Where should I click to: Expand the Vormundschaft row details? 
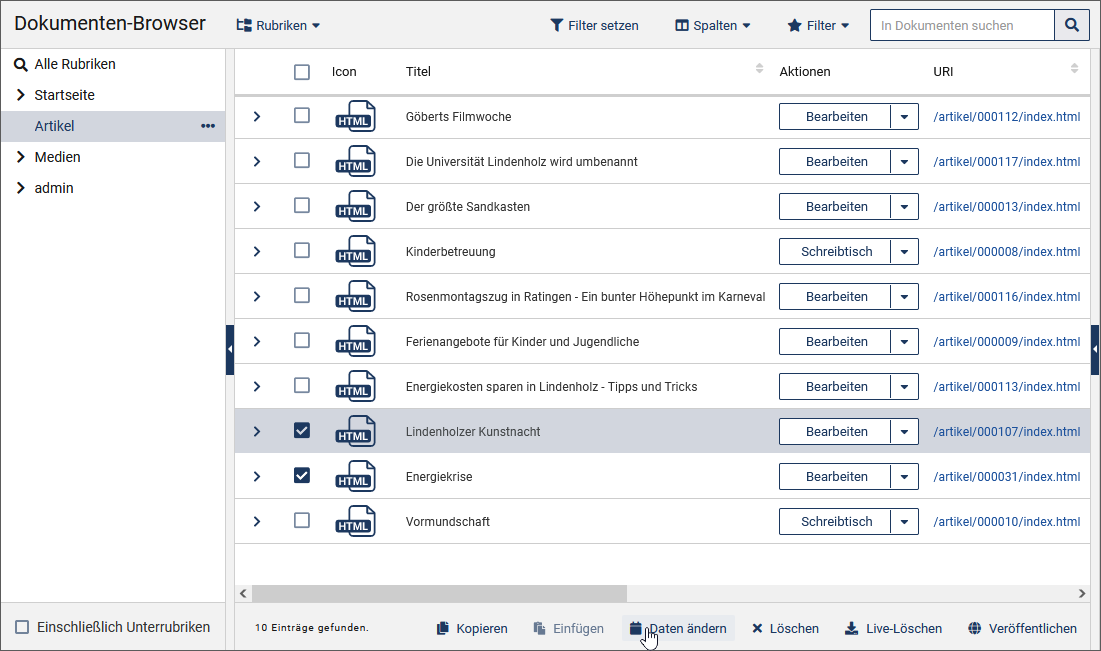click(x=257, y=521)
